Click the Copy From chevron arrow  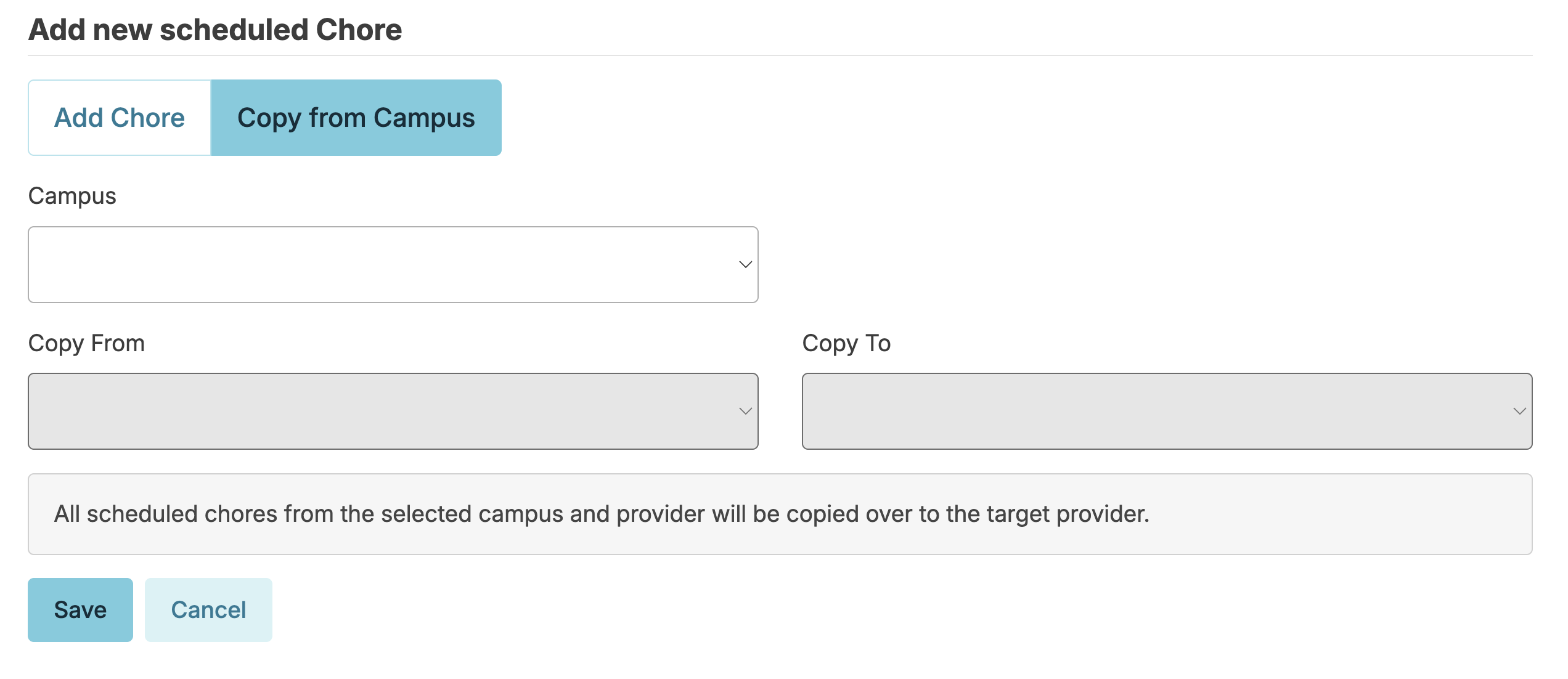tap(745, 411)
